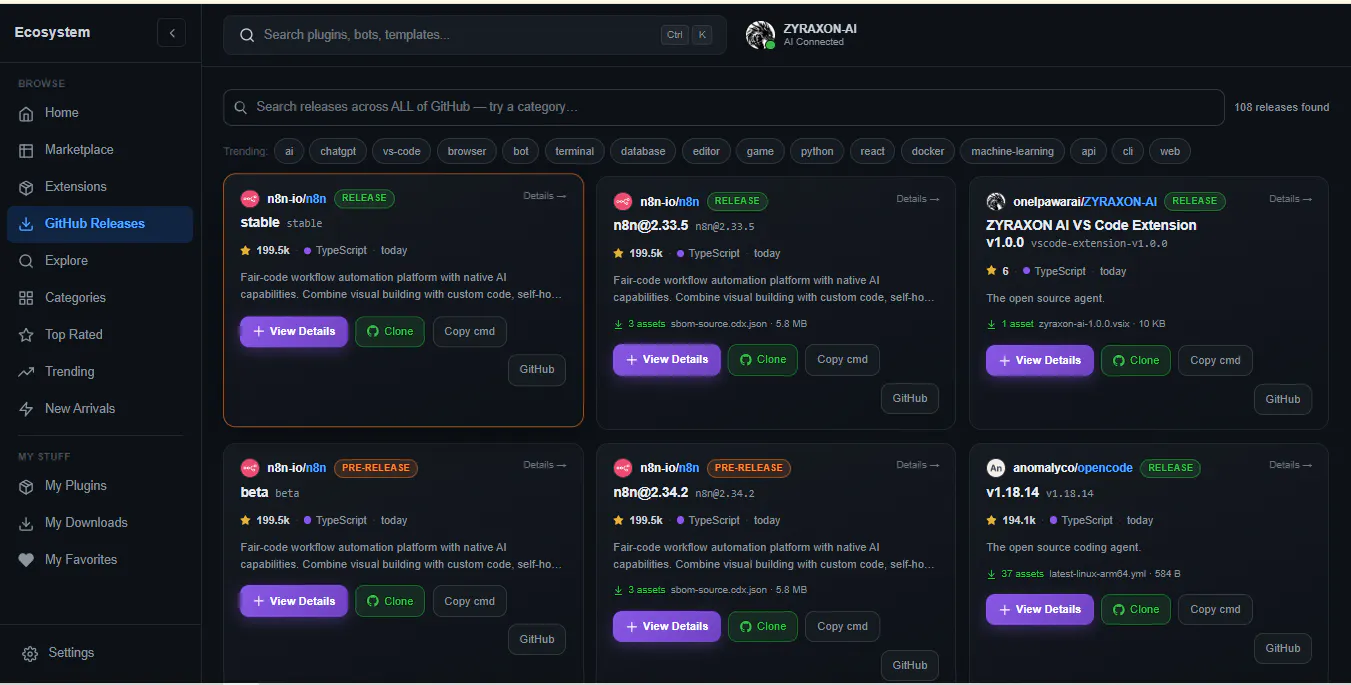
Task: Open the opencode repository name link
Action: pyautogui.click(x=1105, y=467)
